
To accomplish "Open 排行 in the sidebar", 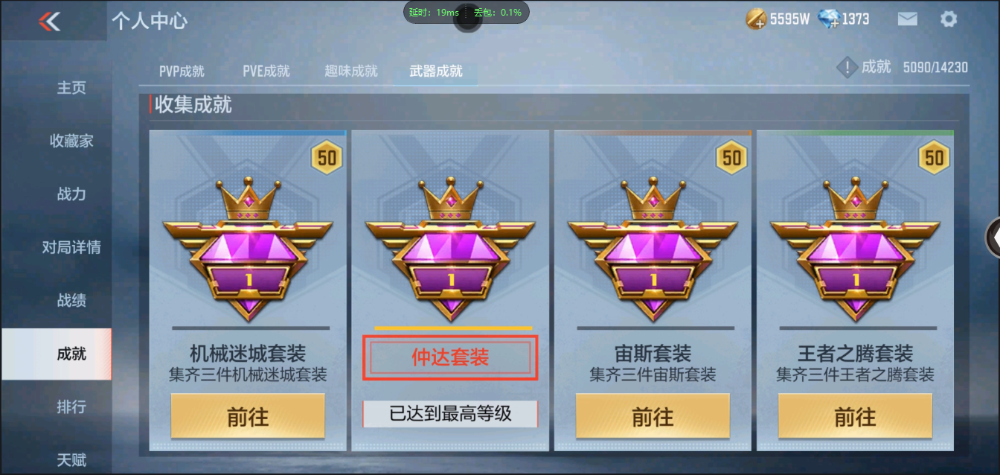I will [x=71, y=406].
